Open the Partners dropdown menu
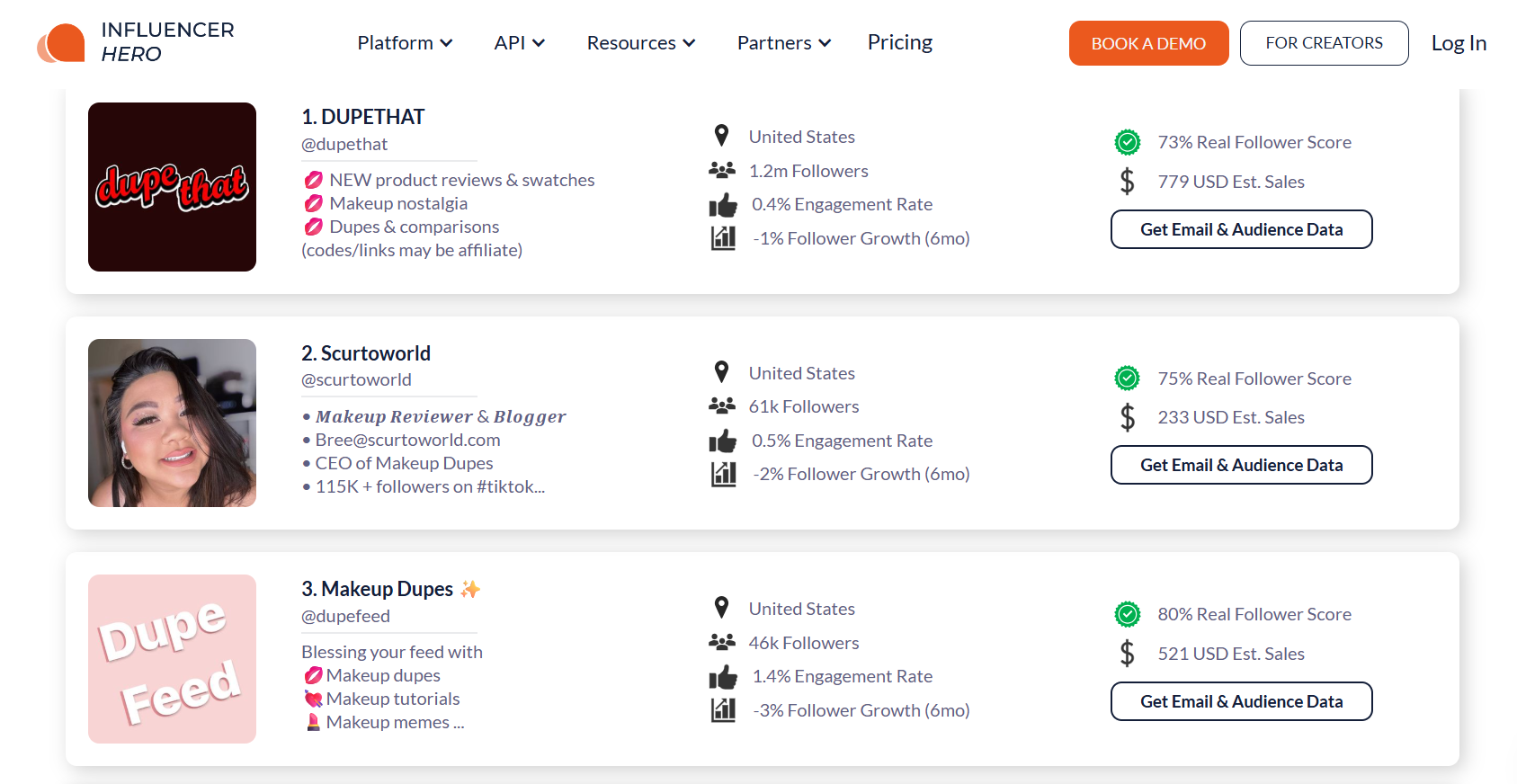Viewport: 1517px width, 784px height. (784, 43)
